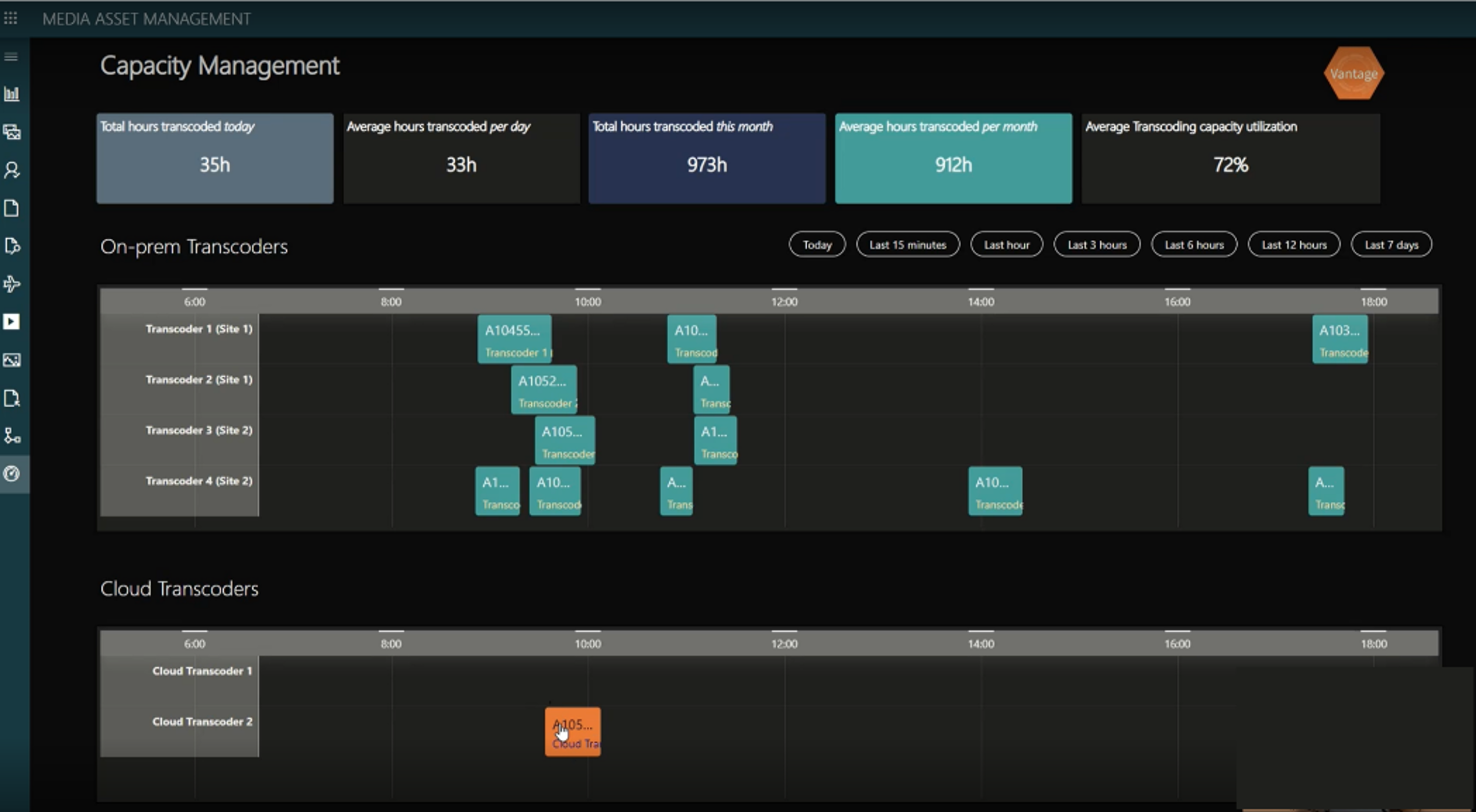1476x812 pixels.
Task: Select the stacked media library sidebar icon
Action: point(11,132)
